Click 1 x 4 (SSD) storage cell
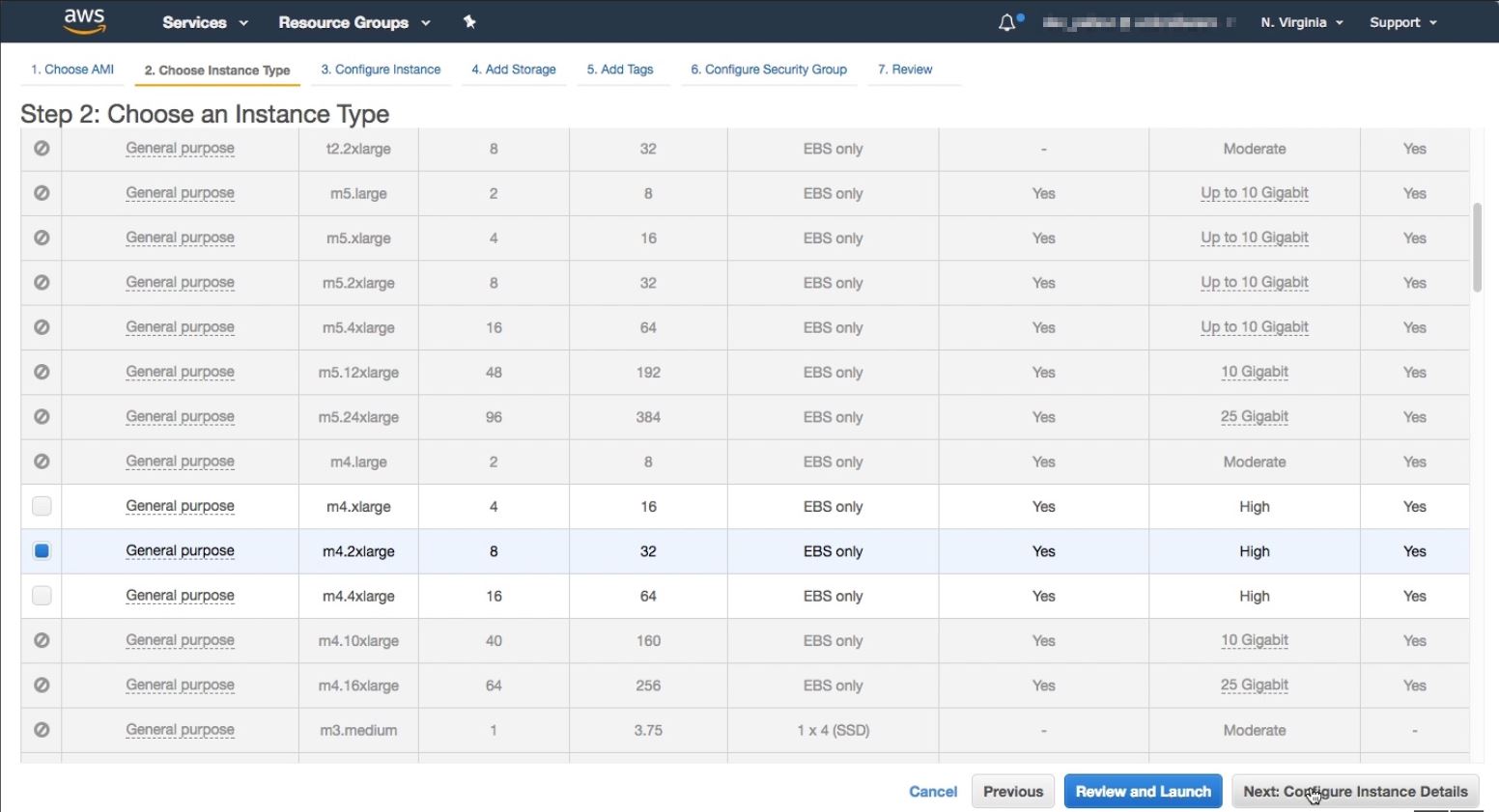This screenshot has height=812, width=1499. coord(834,730)
